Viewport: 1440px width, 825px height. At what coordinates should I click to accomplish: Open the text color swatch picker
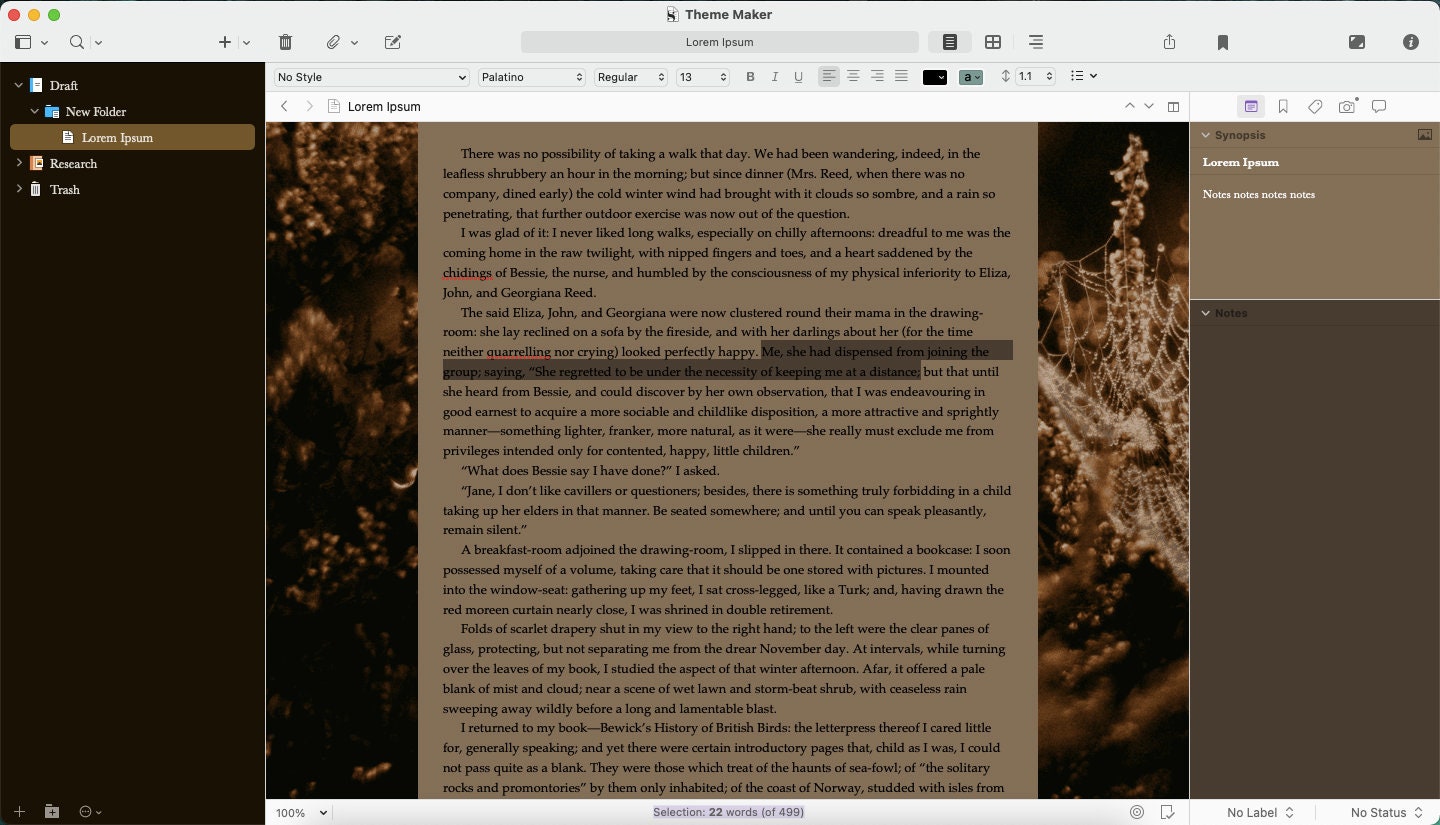(934, 76)
